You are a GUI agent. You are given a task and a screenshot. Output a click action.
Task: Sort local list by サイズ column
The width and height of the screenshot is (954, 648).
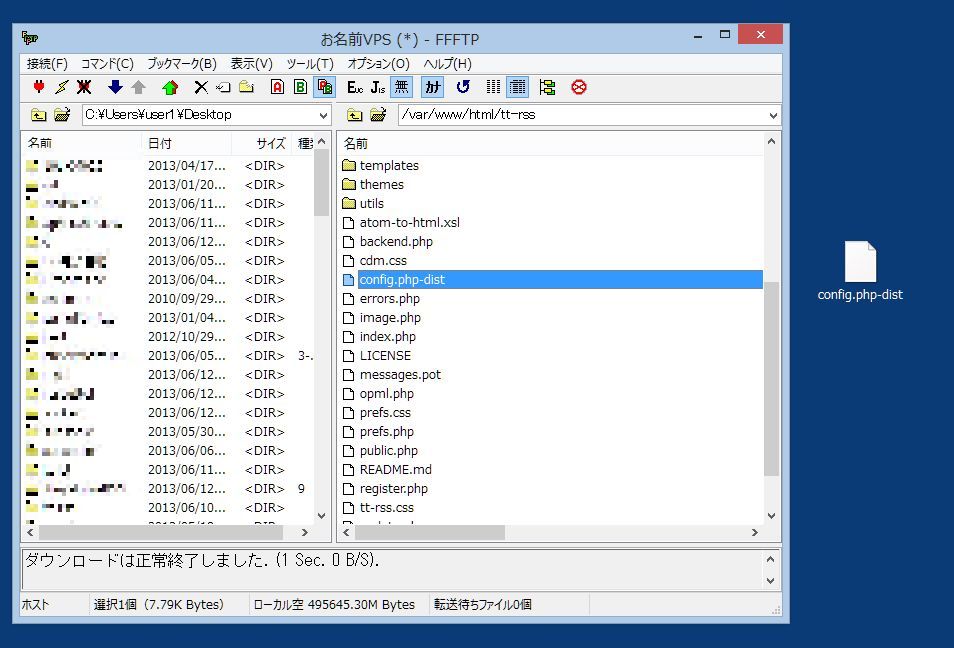point(260,143)
